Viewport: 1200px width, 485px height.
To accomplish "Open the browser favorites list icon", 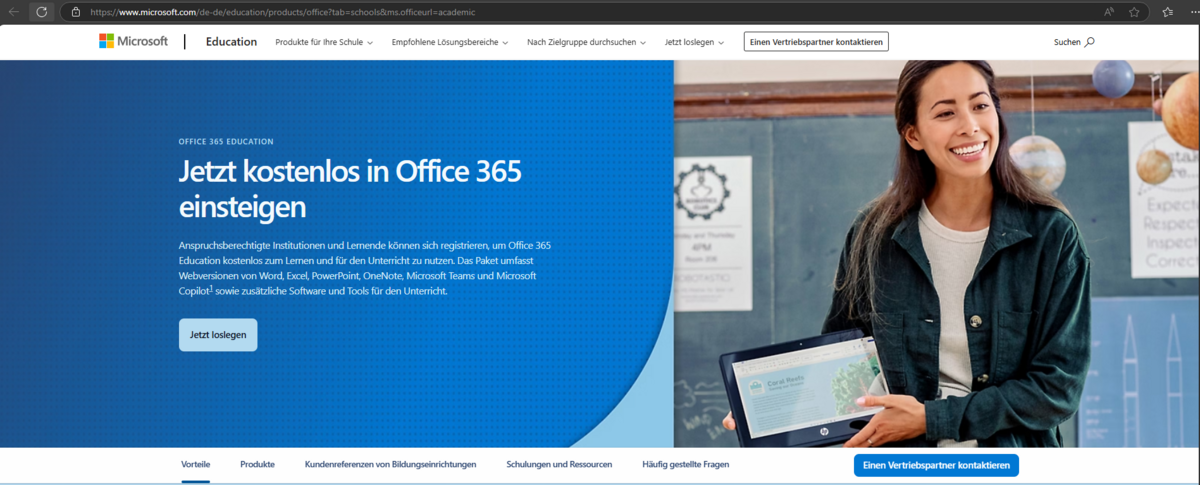I will 1168,12.
